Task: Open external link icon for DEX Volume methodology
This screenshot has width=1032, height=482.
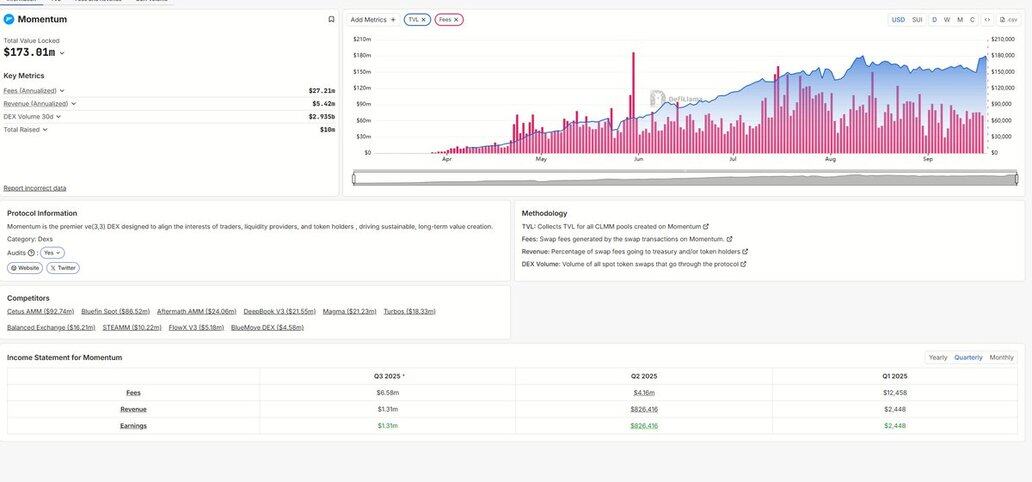Action: [x=743, y=264]
